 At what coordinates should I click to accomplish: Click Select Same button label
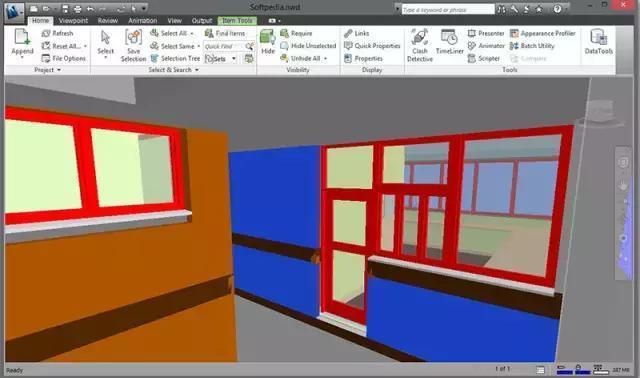pyautogui.click(x=178, y=46)
